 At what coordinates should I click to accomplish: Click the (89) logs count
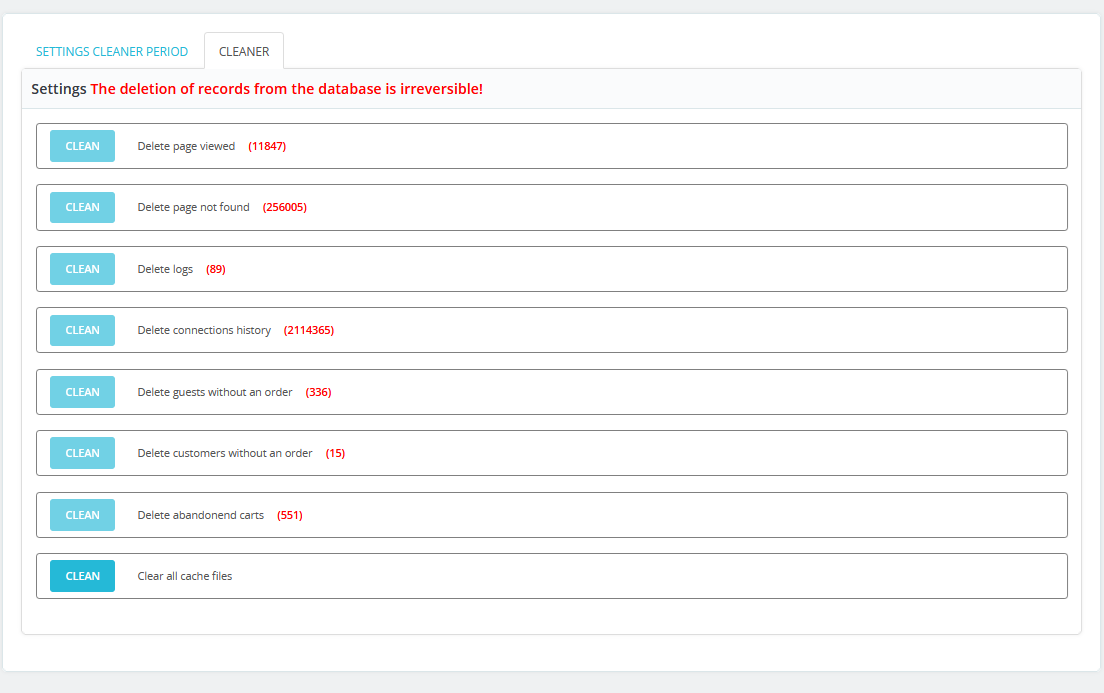(215, 269)
